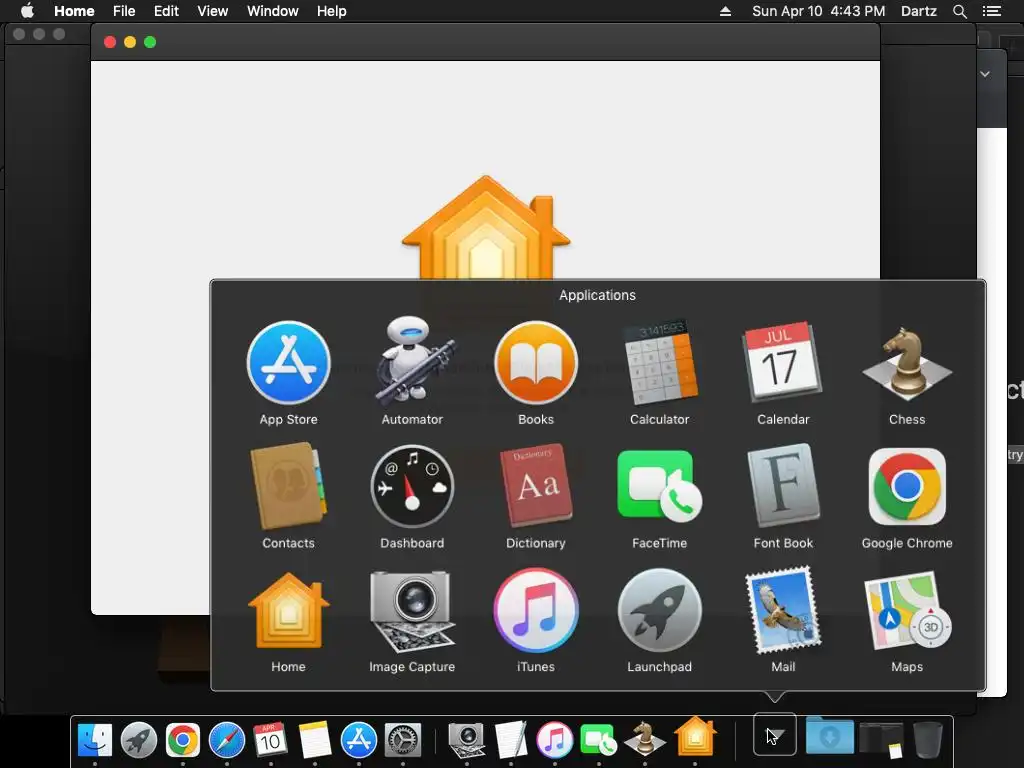The height and width of the screenshot is (768, 1024).
Task: Open Spotlight search magnifier
Action: (959, 11)
